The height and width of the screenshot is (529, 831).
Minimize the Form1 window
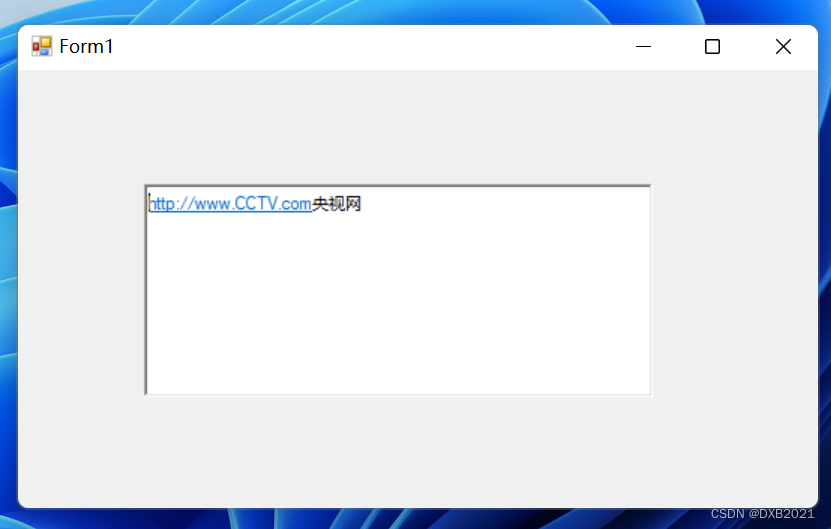(x=643, y=47)
